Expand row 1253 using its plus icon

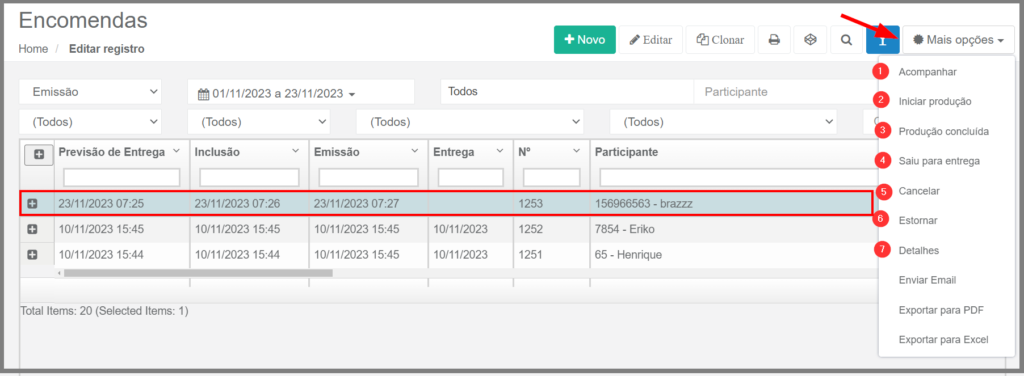pyautogui.click(x=32, y=204)
